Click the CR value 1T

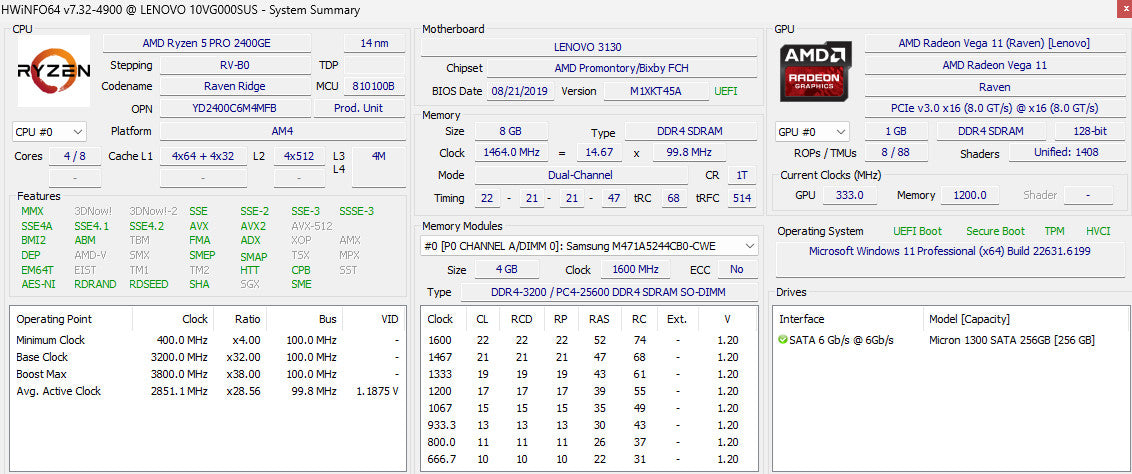(x=742, y=175)
